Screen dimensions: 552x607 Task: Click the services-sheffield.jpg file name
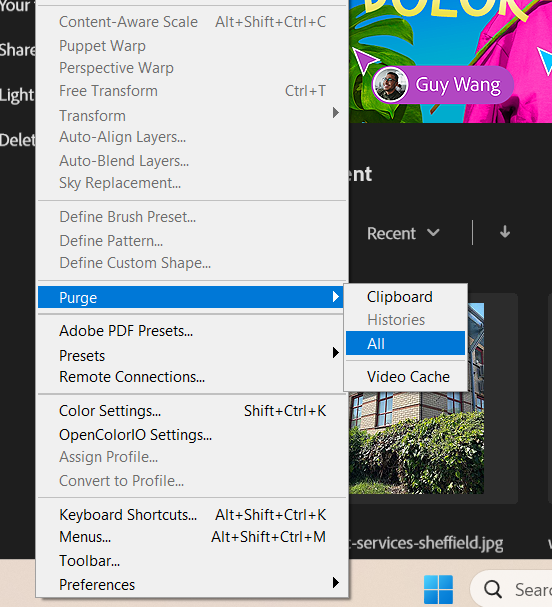[x=426, y=543]
